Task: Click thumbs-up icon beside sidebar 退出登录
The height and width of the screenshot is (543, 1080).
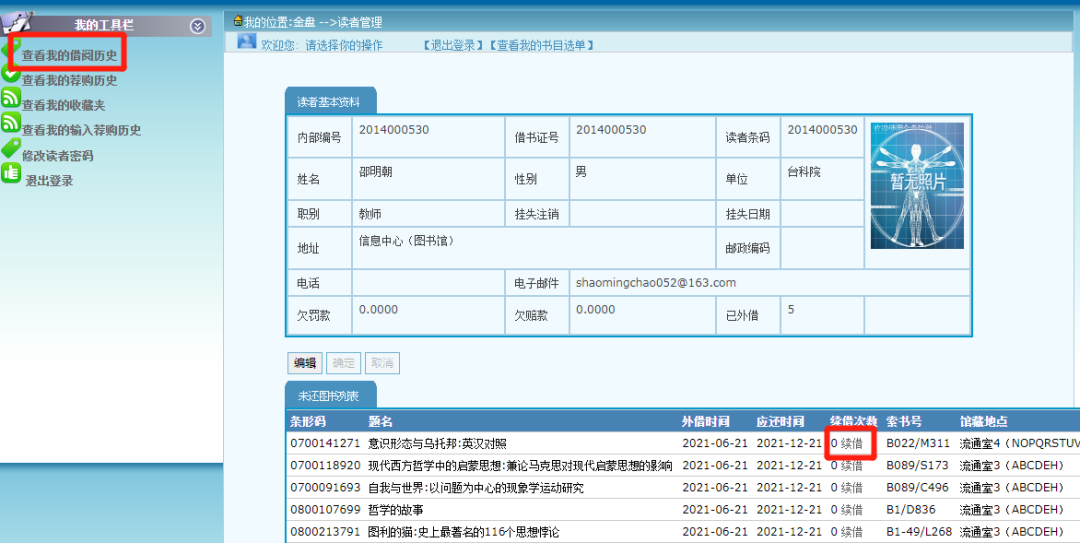Action: 10,173
